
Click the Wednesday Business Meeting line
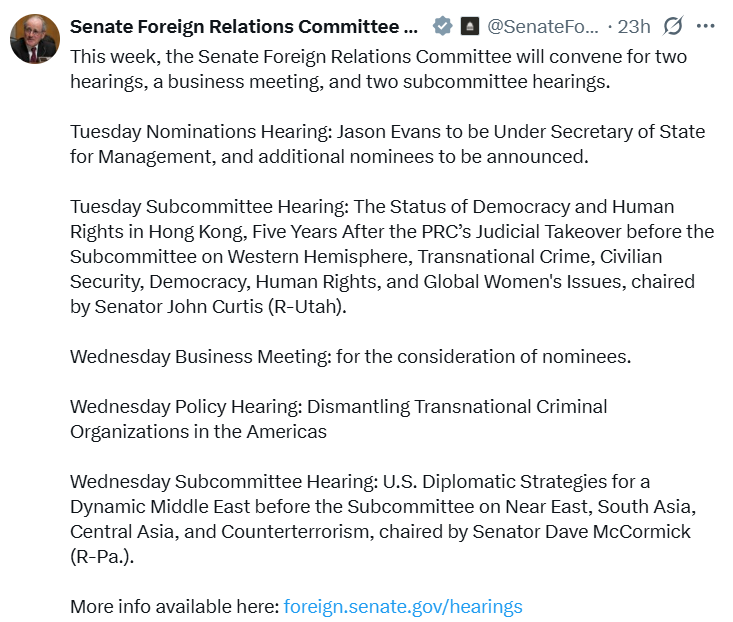pyautogui.click(x=351, y=357)
